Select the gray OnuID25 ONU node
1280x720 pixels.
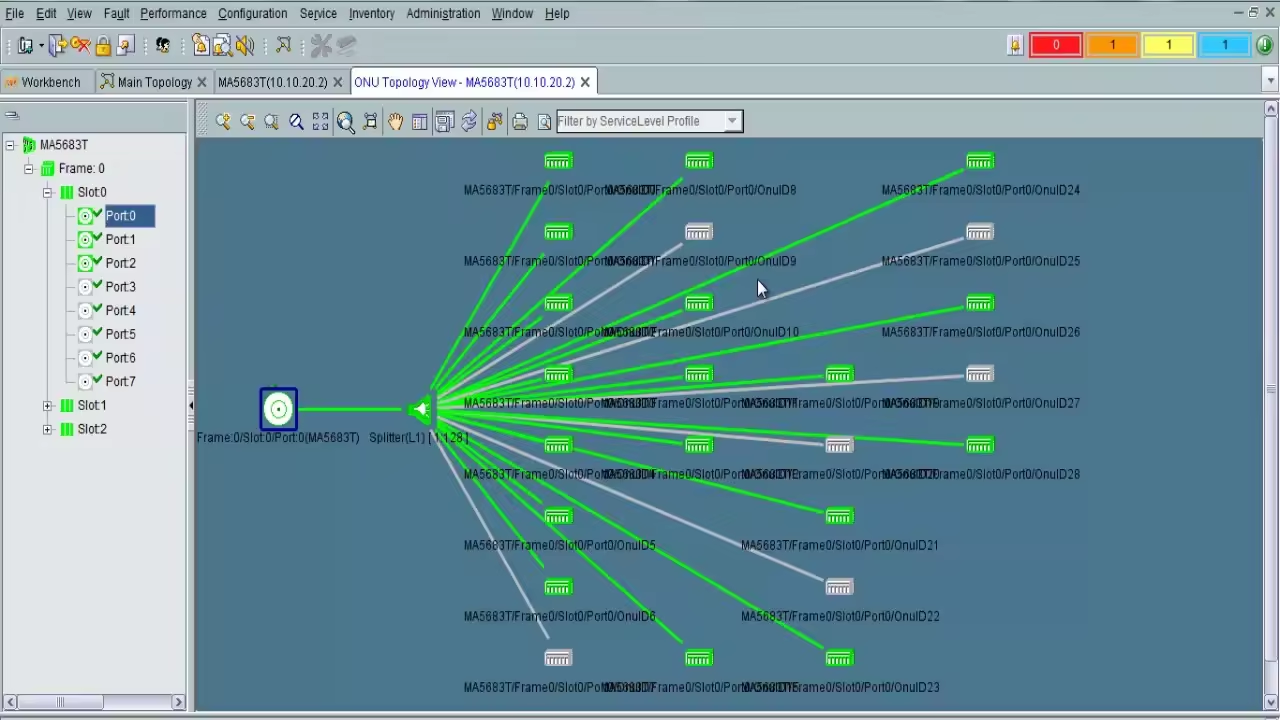980,232
